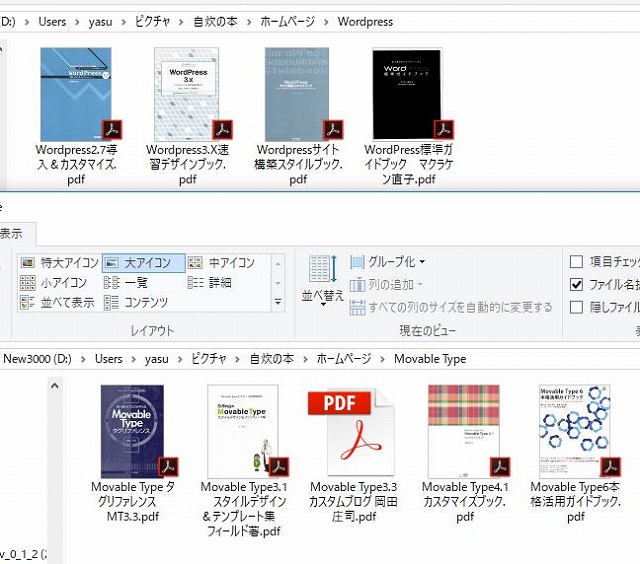Go to Users in Wordpress window path

coord(52,22)
